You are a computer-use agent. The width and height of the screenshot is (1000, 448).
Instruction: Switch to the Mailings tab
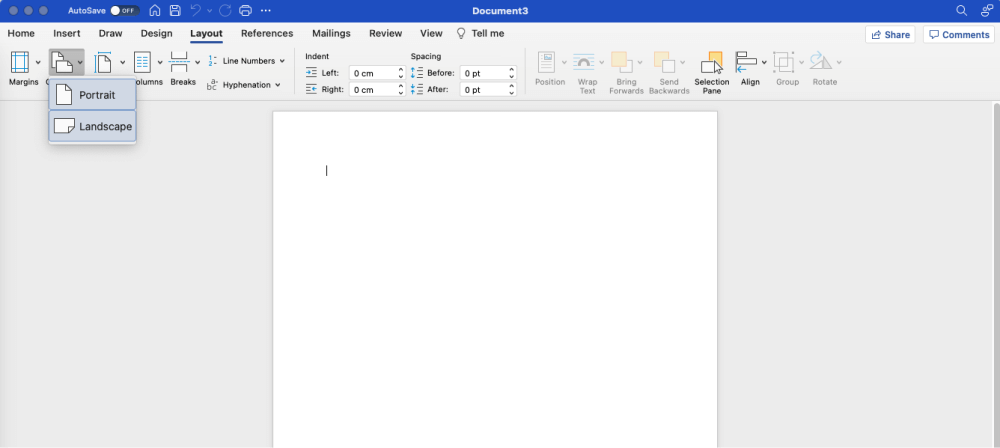[x=331, y=33]
